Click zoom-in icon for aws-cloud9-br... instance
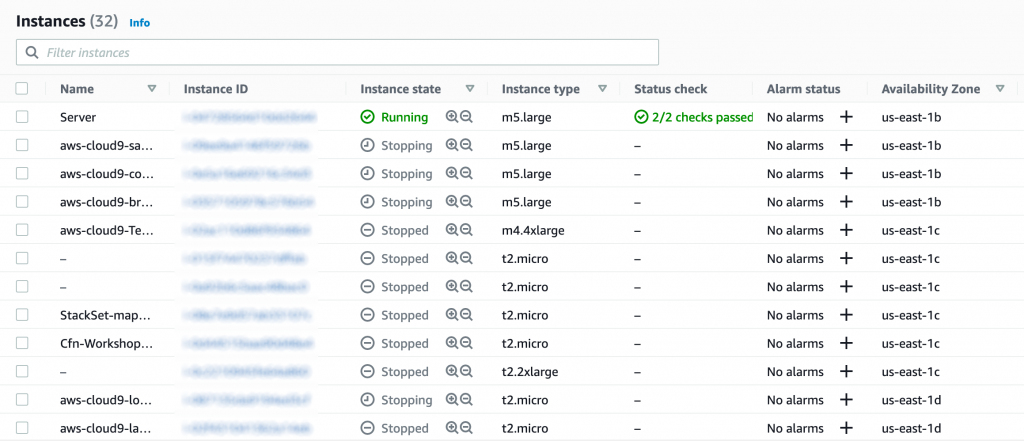Viewport: 1024px width, 441px height. (x=451, y=201)
